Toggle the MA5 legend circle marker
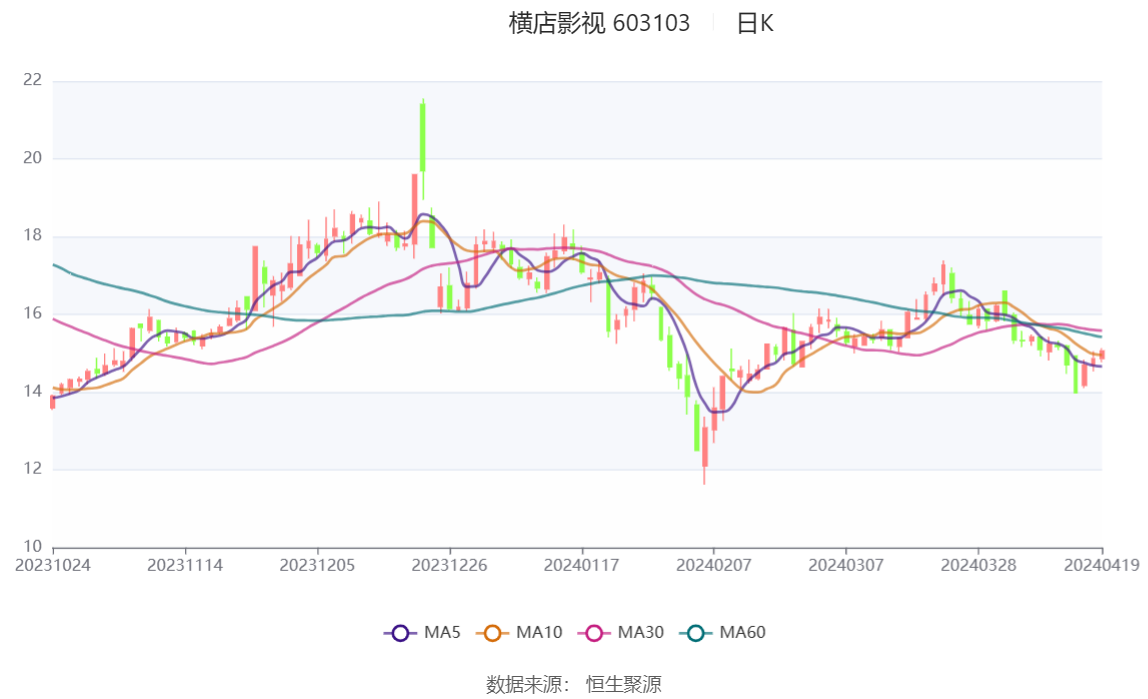This screenshot has height=699, width=1148. [x=401, y=633]
